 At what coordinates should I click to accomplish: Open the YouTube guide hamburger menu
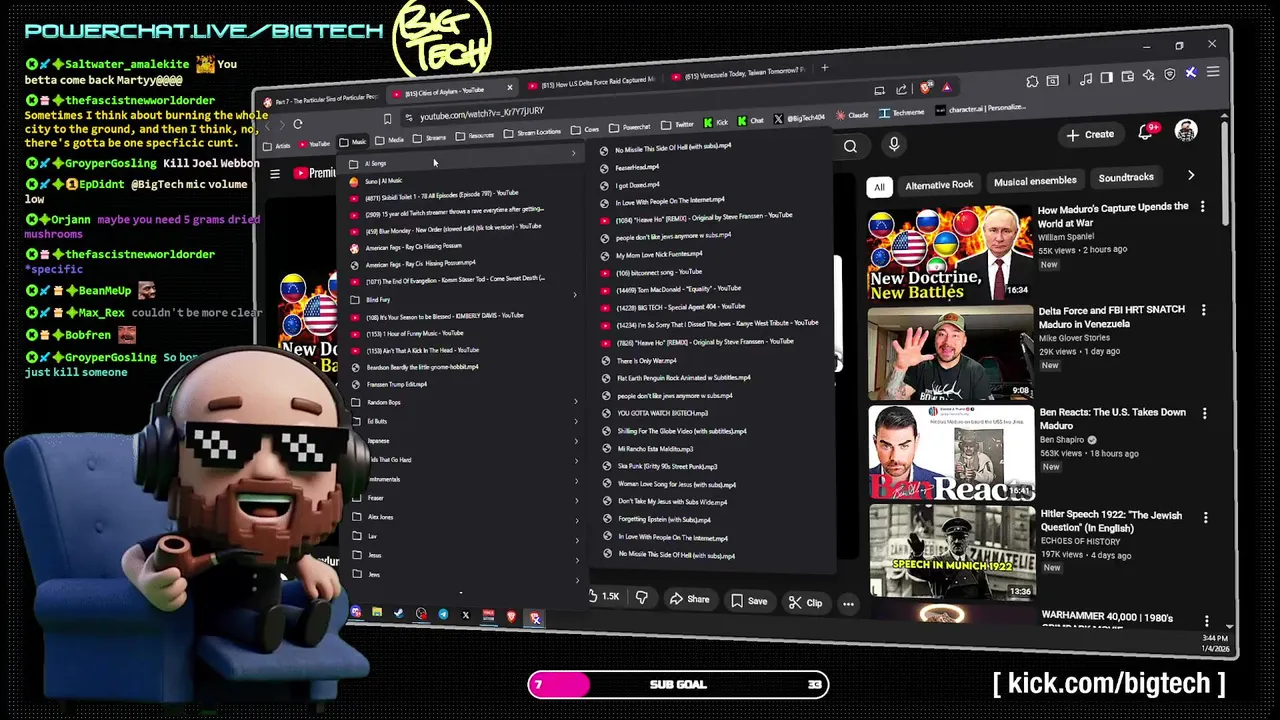[x=275, y=174]
